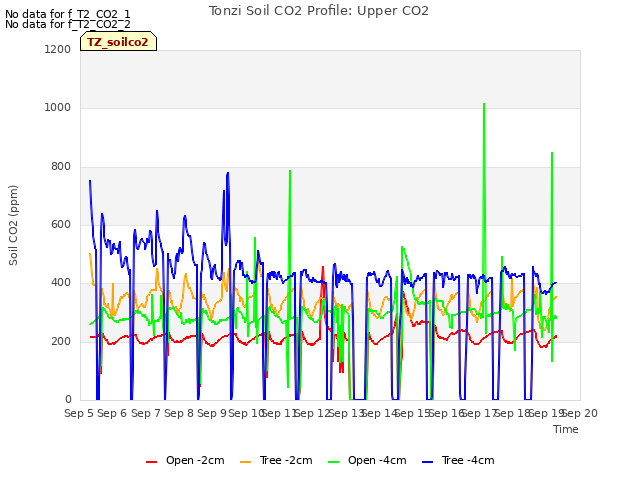Click the blue Tree -4cm legend swatch
Viewport: 640px width, 480px height.
click(x=427, y=462)
